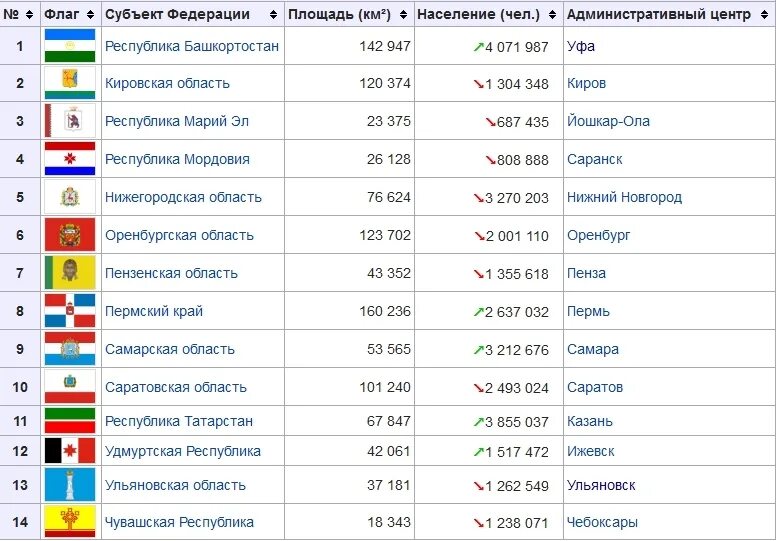Open the Нижегородская область link

coord(183,197)
